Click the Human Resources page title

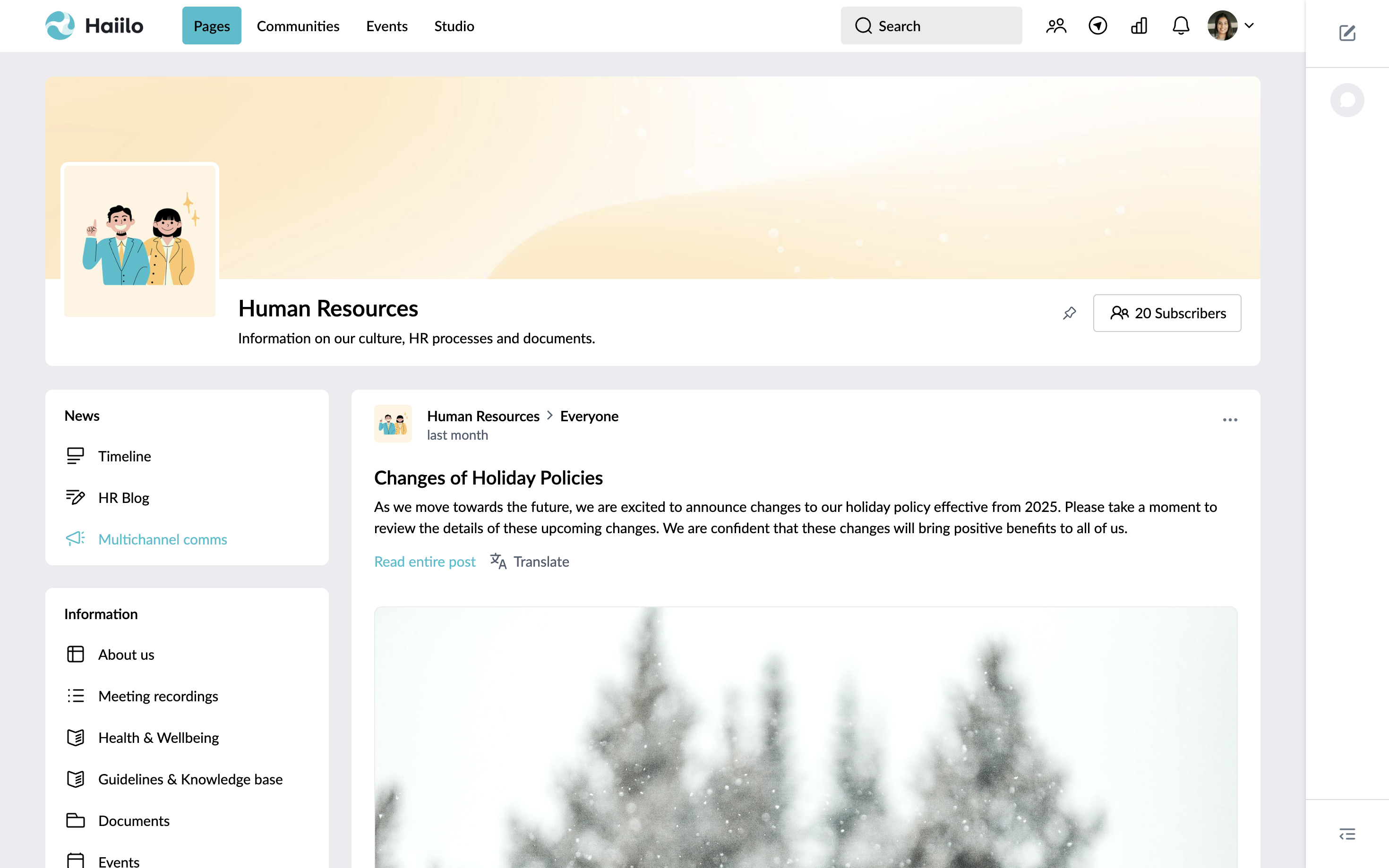(328, 308)
